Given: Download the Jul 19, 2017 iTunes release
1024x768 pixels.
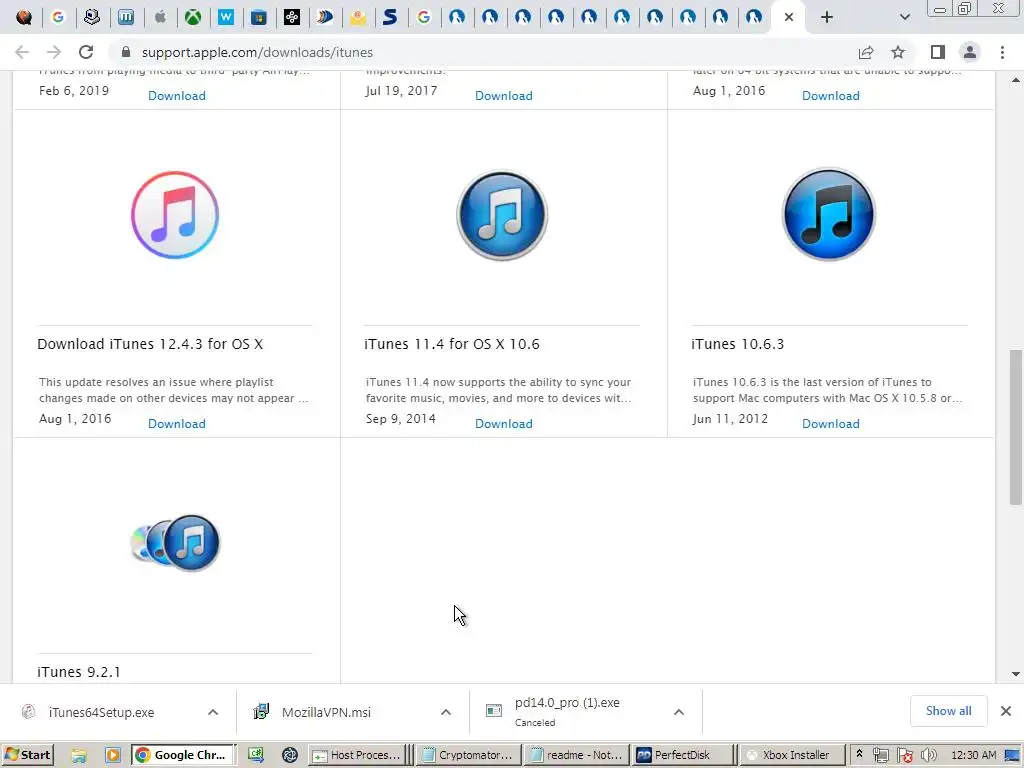Looking at the screenshot, I should tap(504, 95).
